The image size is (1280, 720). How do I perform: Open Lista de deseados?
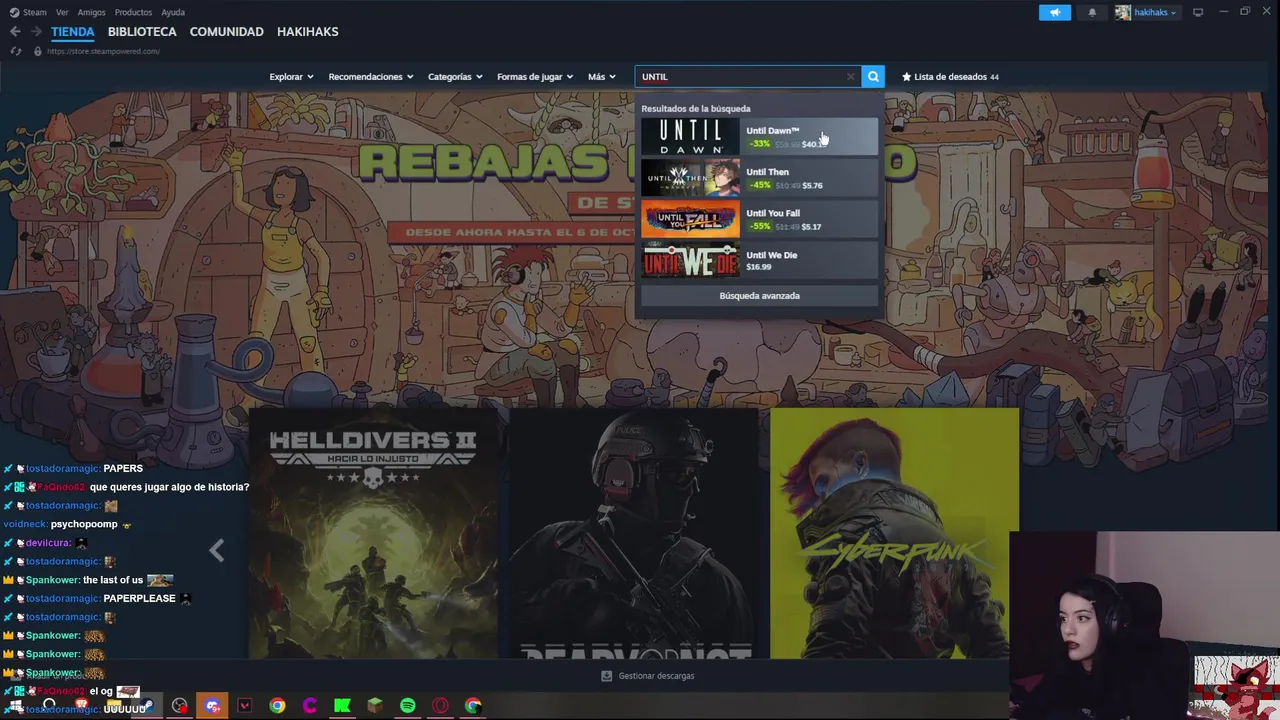coord(950,76)
